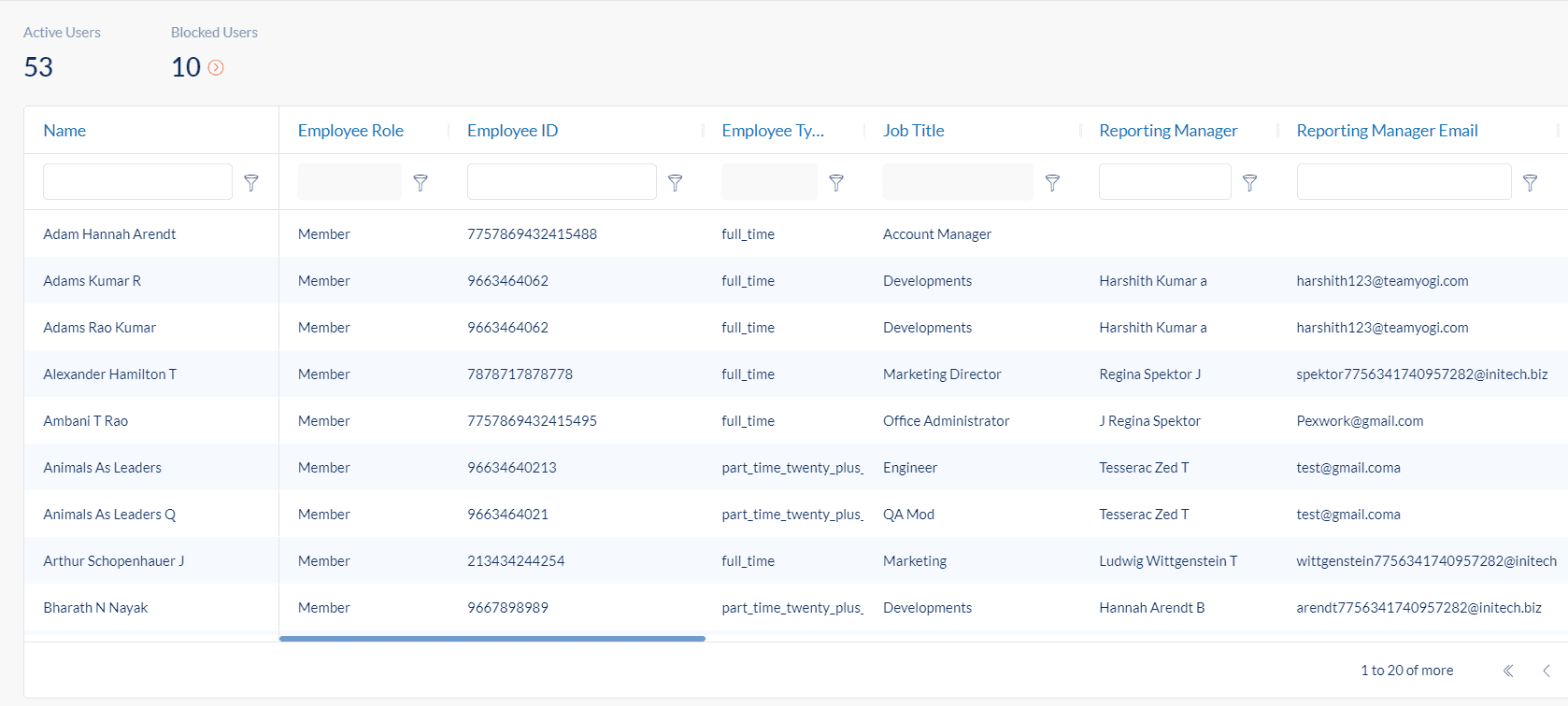The image size is (1568, 706).
Task: Click the horizontal table scrollbar
Action: (492, 639)
